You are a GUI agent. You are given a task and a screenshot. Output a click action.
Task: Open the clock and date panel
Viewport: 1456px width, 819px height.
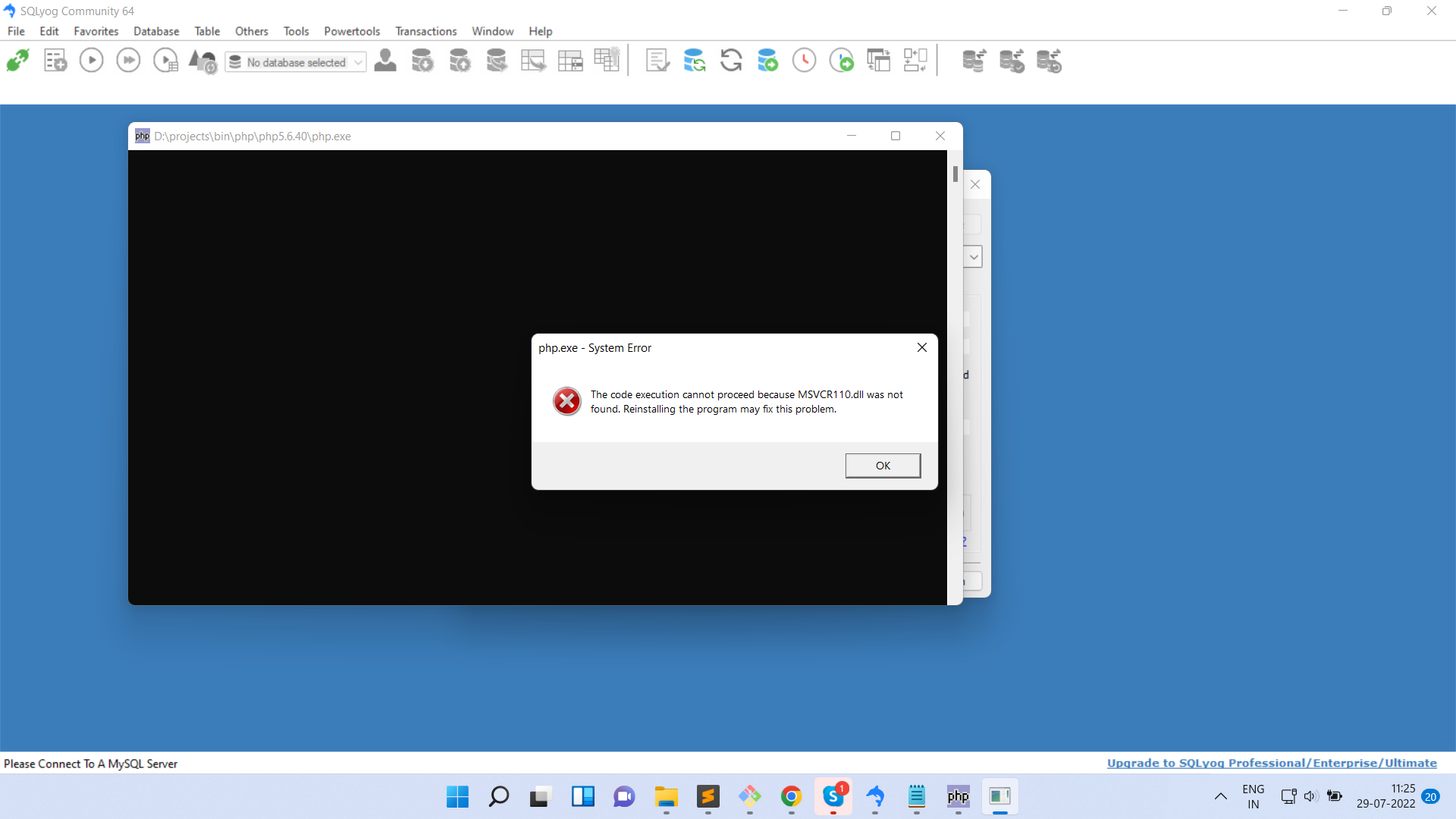point(1386,796)
